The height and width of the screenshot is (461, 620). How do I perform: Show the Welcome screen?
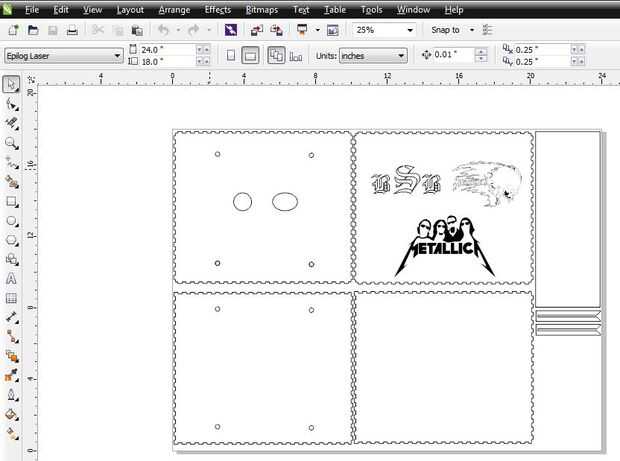[333, 30]
